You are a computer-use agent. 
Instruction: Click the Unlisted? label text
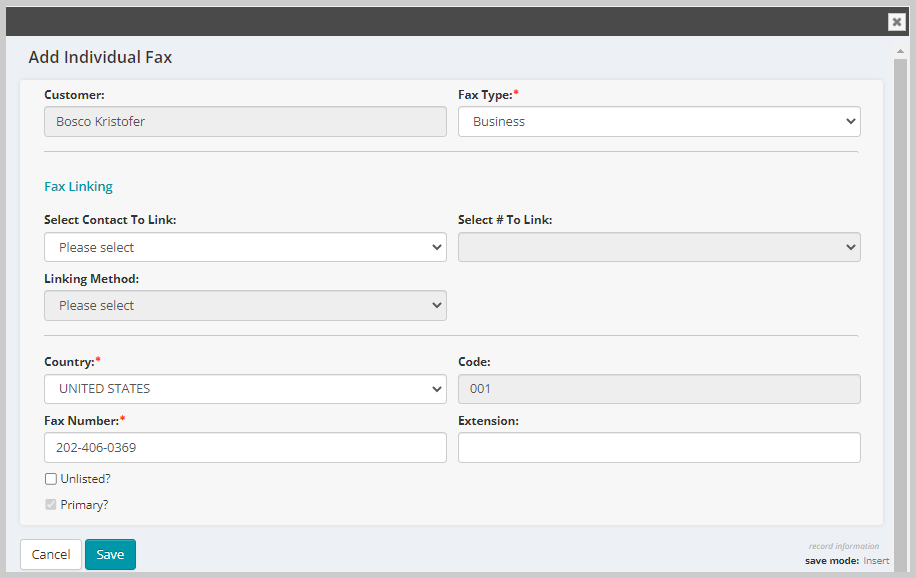pyautogui.click(x=85, y=479)
